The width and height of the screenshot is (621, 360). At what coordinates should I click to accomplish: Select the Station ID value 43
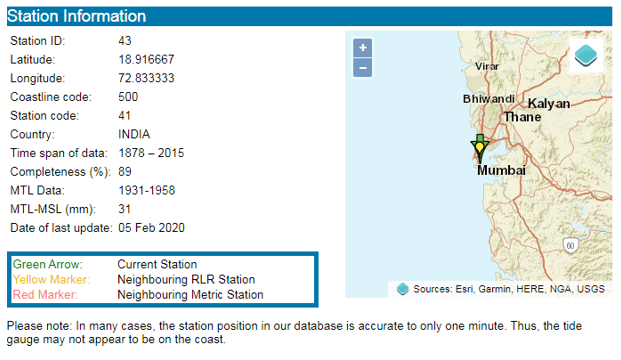125,41
